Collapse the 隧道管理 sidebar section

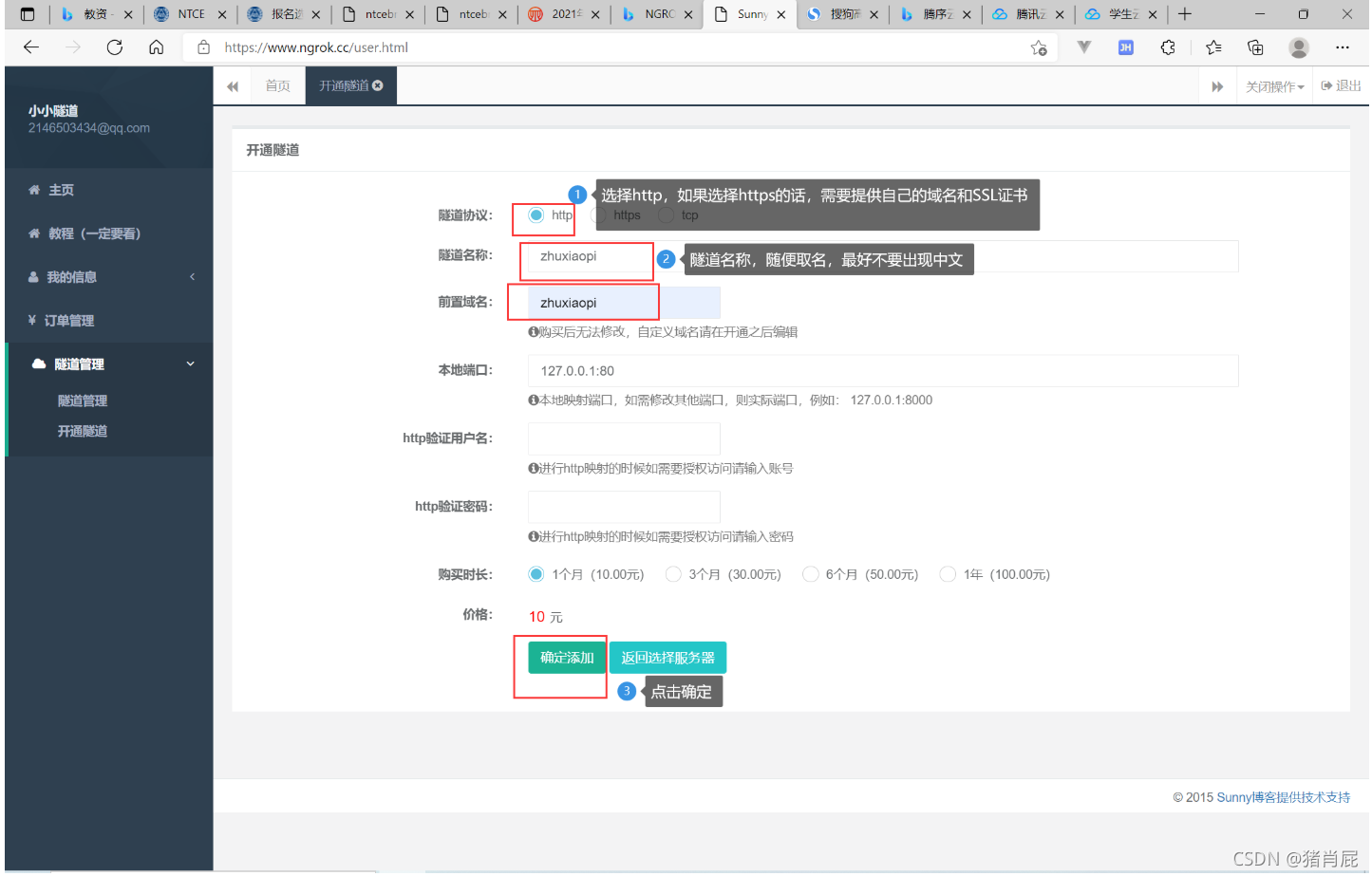click(109, 364)
